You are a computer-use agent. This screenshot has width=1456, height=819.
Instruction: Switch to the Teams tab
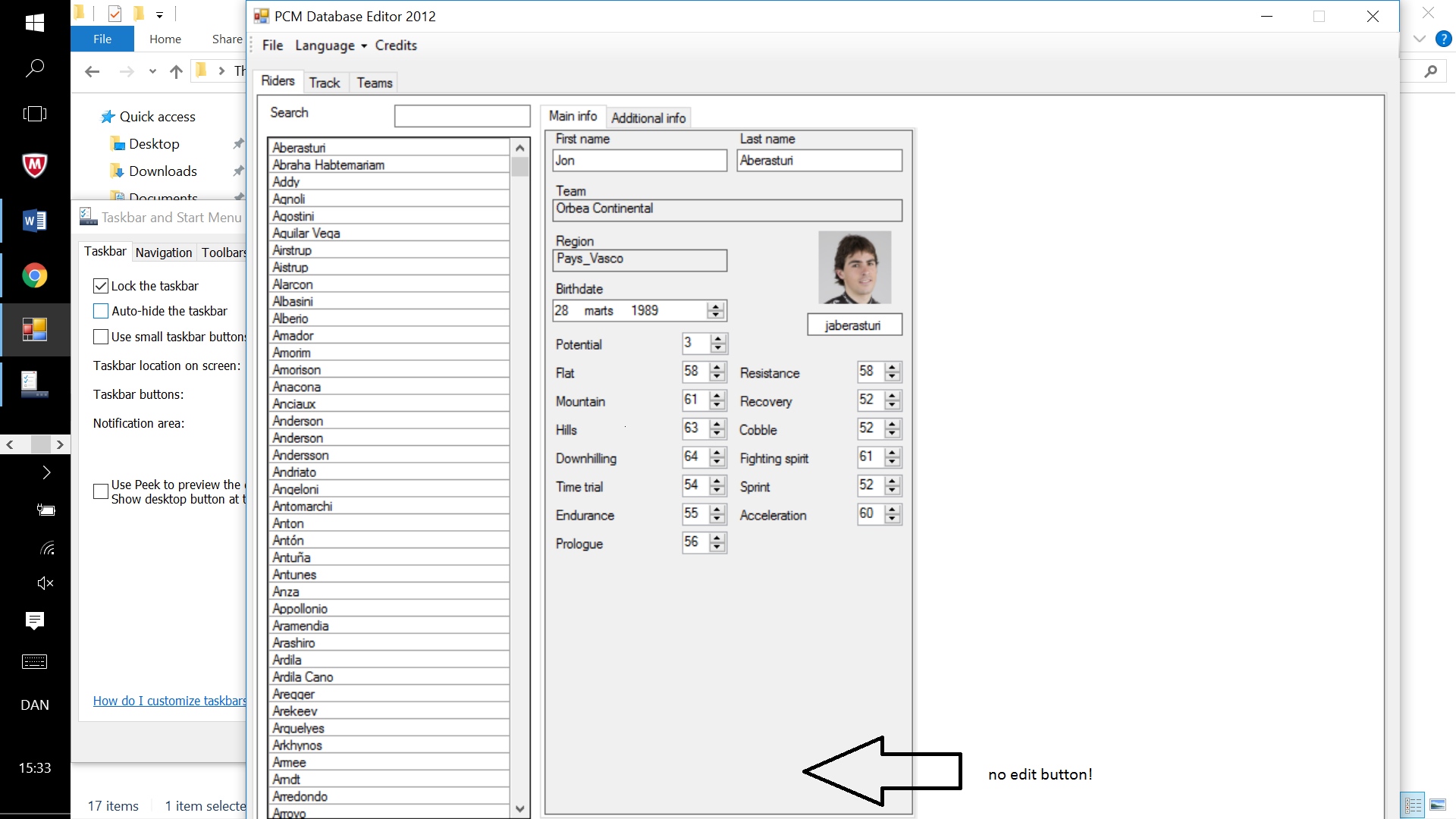pos(375,83)
